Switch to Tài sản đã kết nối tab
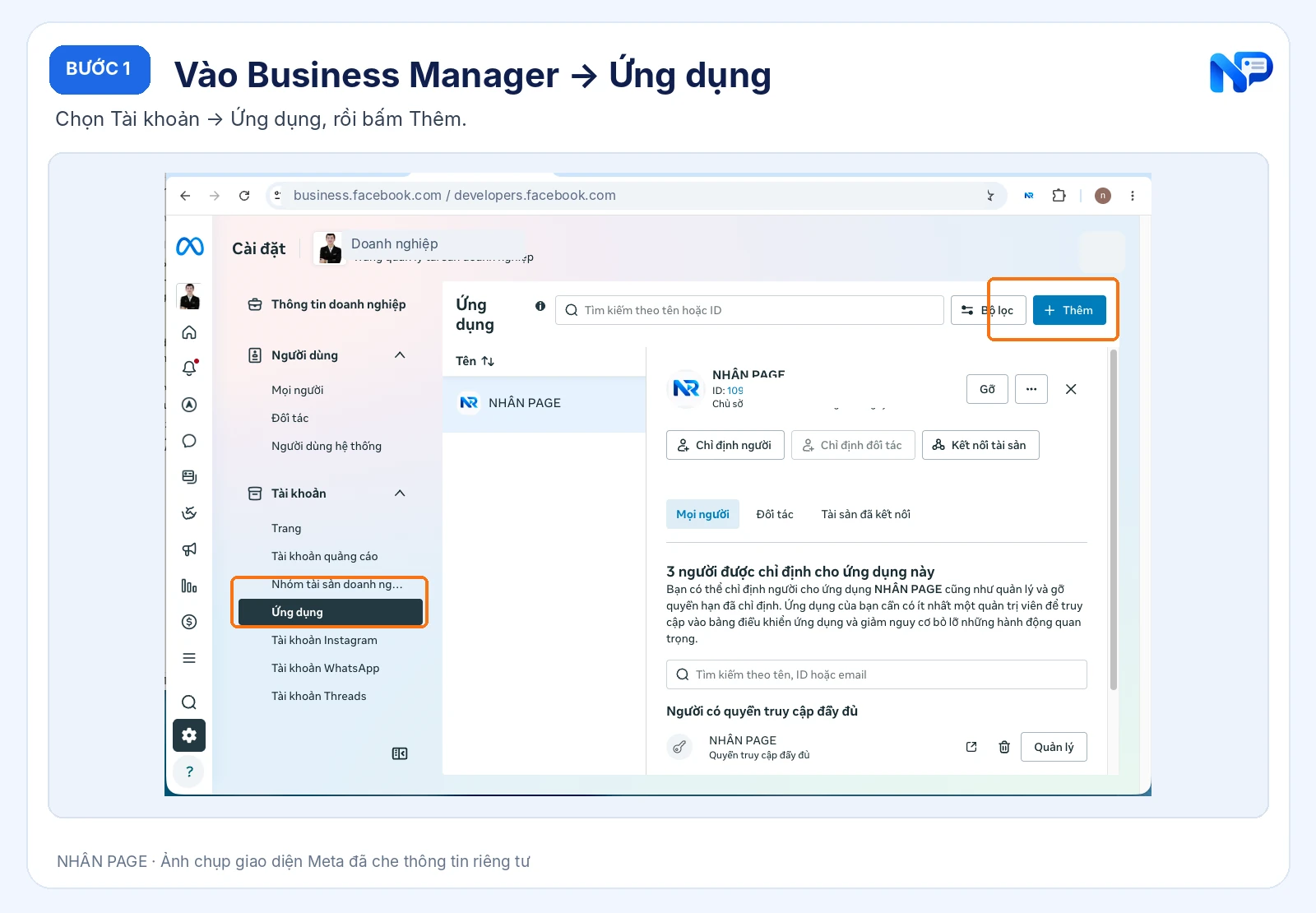This screenshot has width=1316, height=913. coord(865,514)
